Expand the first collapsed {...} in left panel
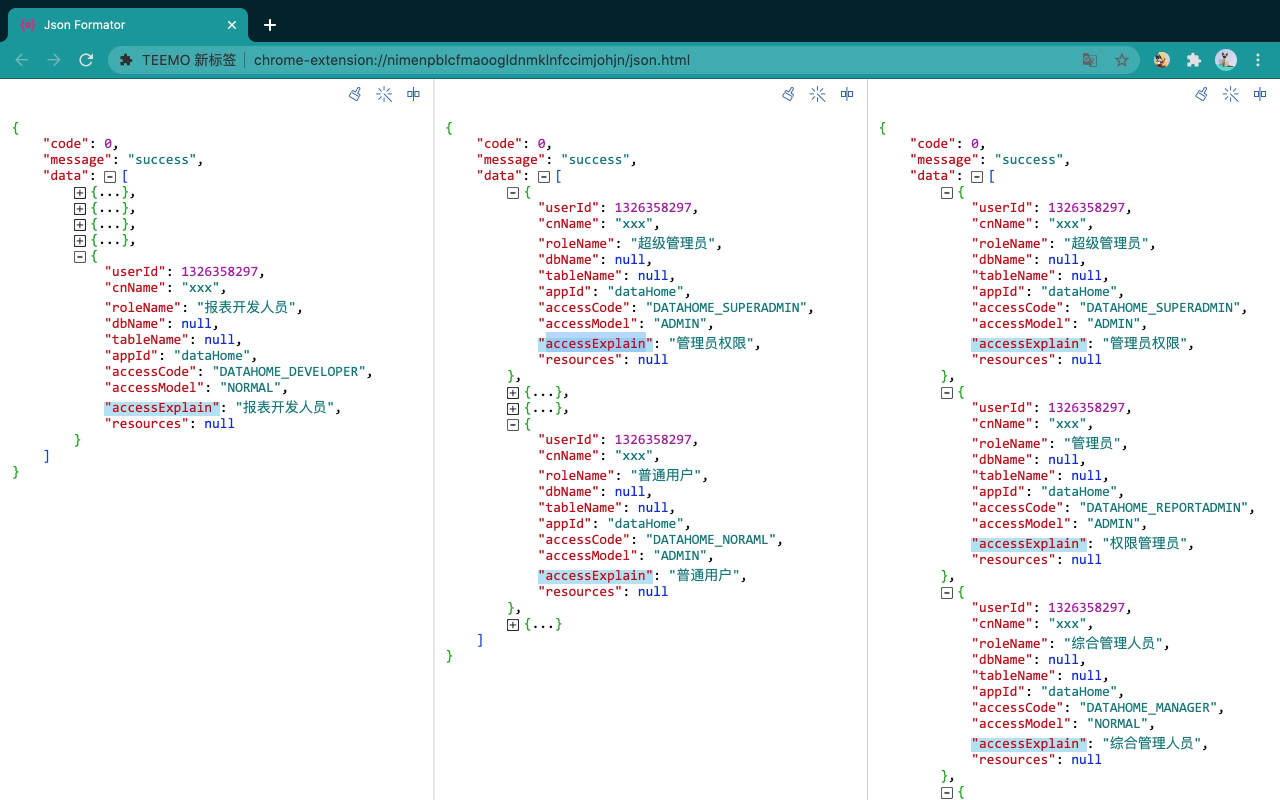This screenshot has height=800, width=1280. pos(80,192)
